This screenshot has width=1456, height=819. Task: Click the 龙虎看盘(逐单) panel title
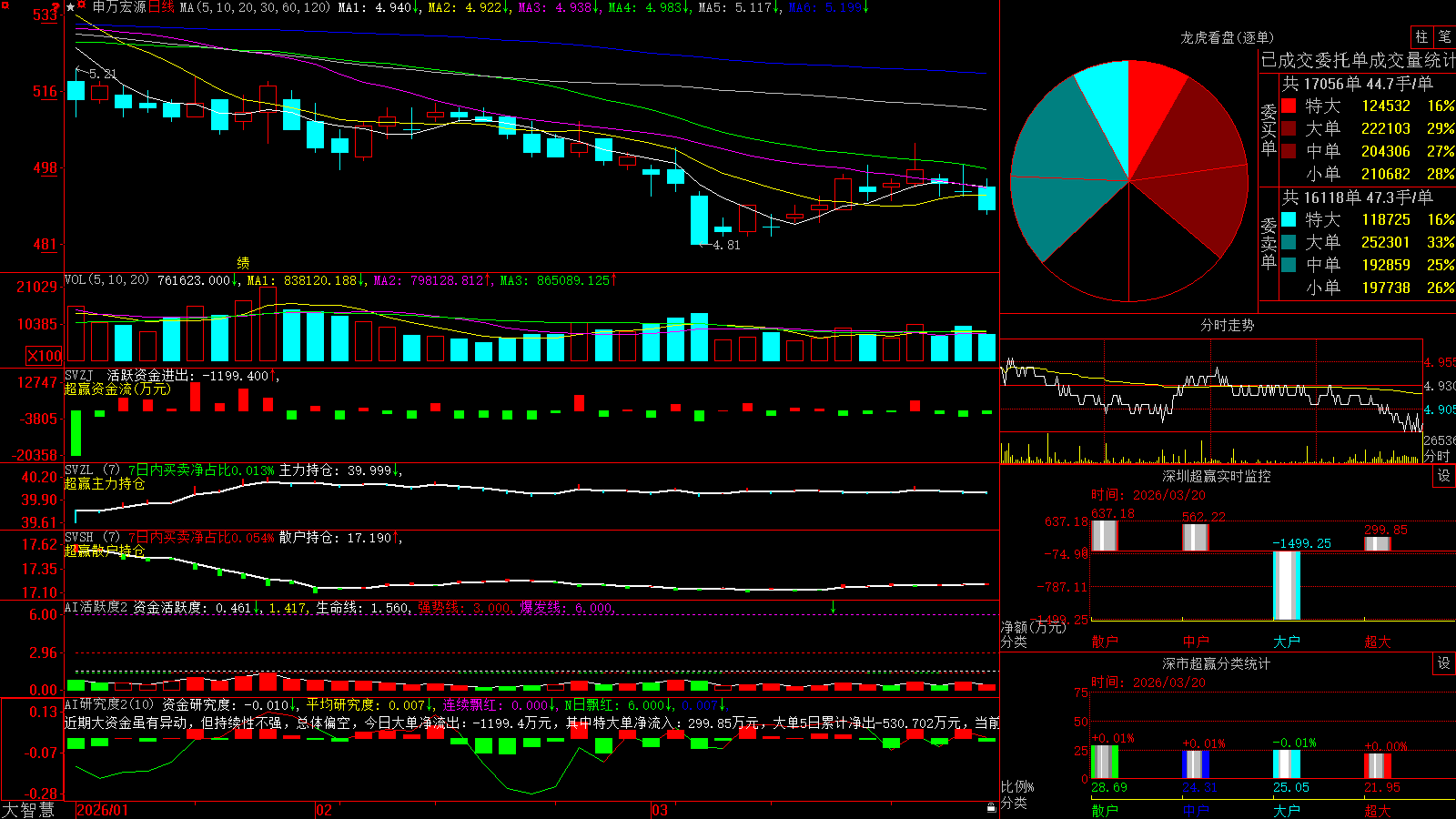pyautogui.click(x=1227, y=37)
